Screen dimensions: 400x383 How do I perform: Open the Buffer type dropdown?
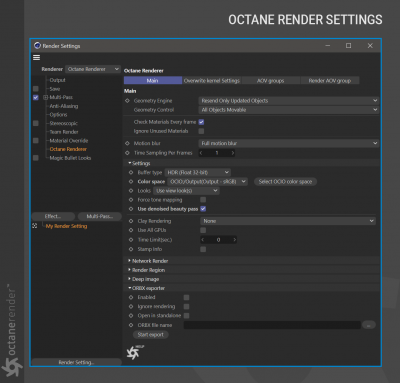(x=198, y=172)
